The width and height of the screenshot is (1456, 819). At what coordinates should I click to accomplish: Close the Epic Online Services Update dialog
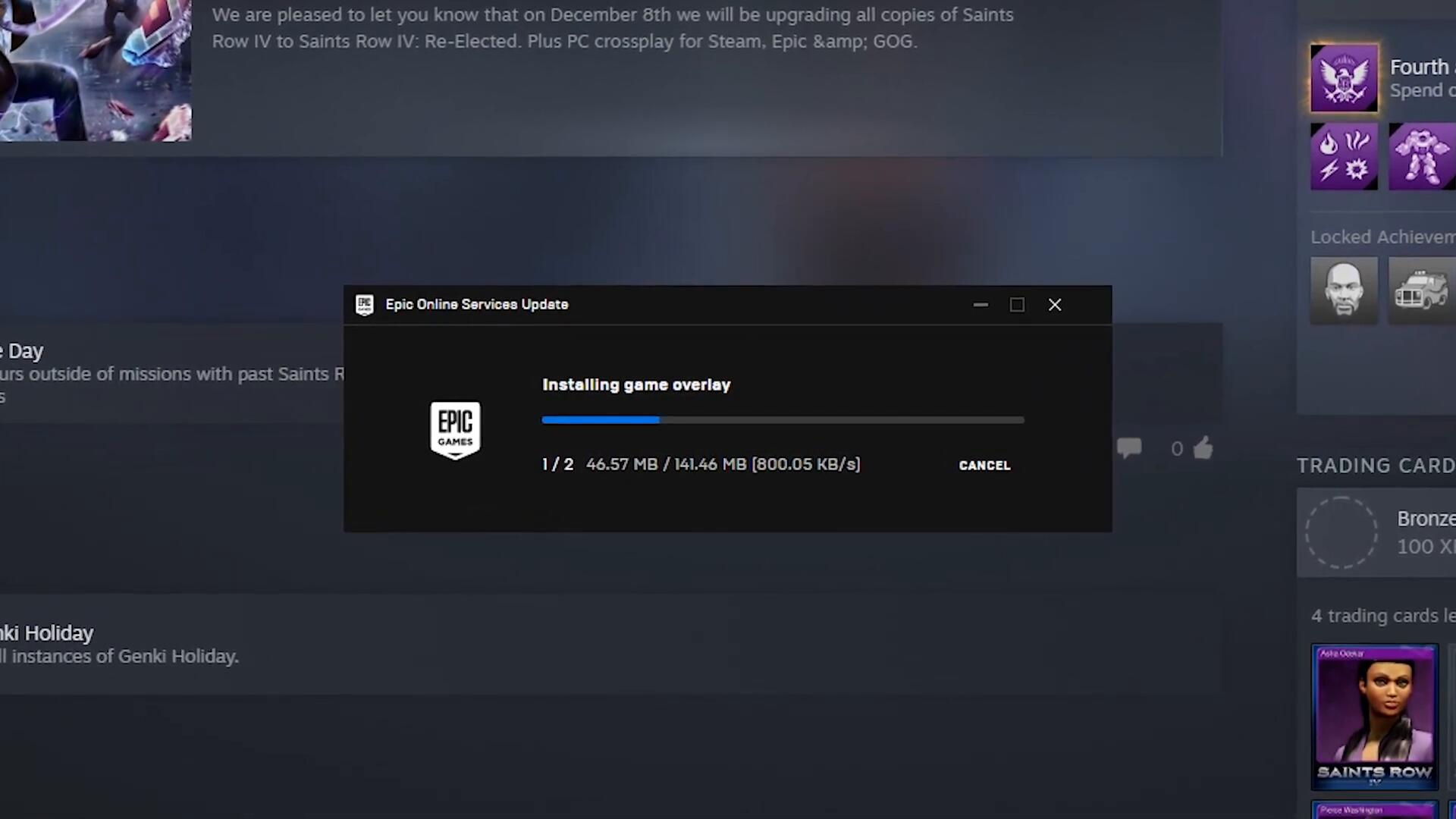tap(1054, 305)
